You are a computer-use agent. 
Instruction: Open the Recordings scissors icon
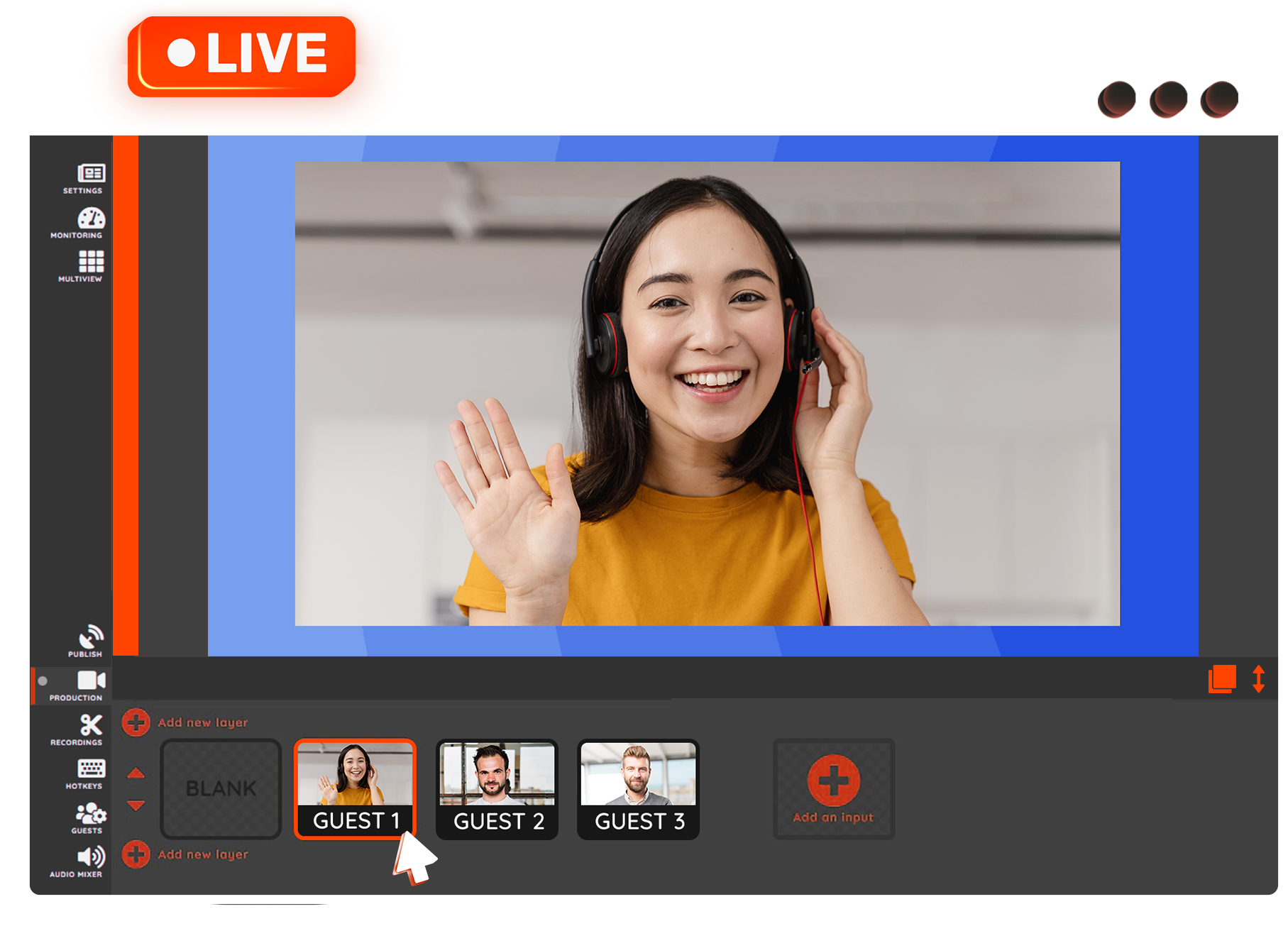click(x=91, y=724)
